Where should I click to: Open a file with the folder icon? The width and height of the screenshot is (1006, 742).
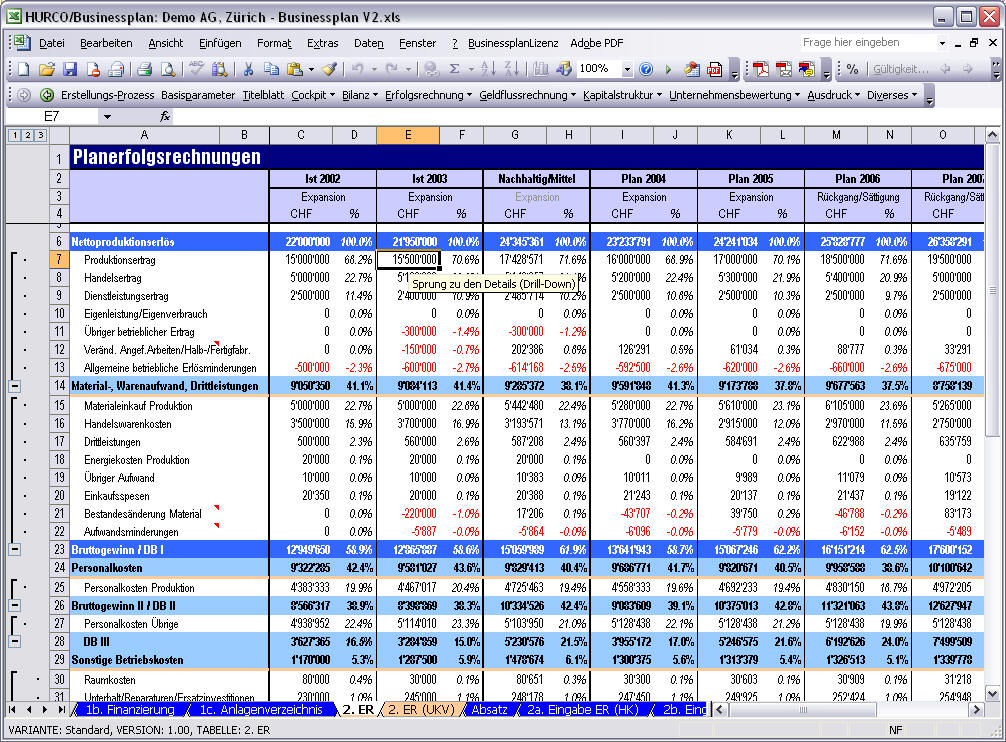[46, 69]
